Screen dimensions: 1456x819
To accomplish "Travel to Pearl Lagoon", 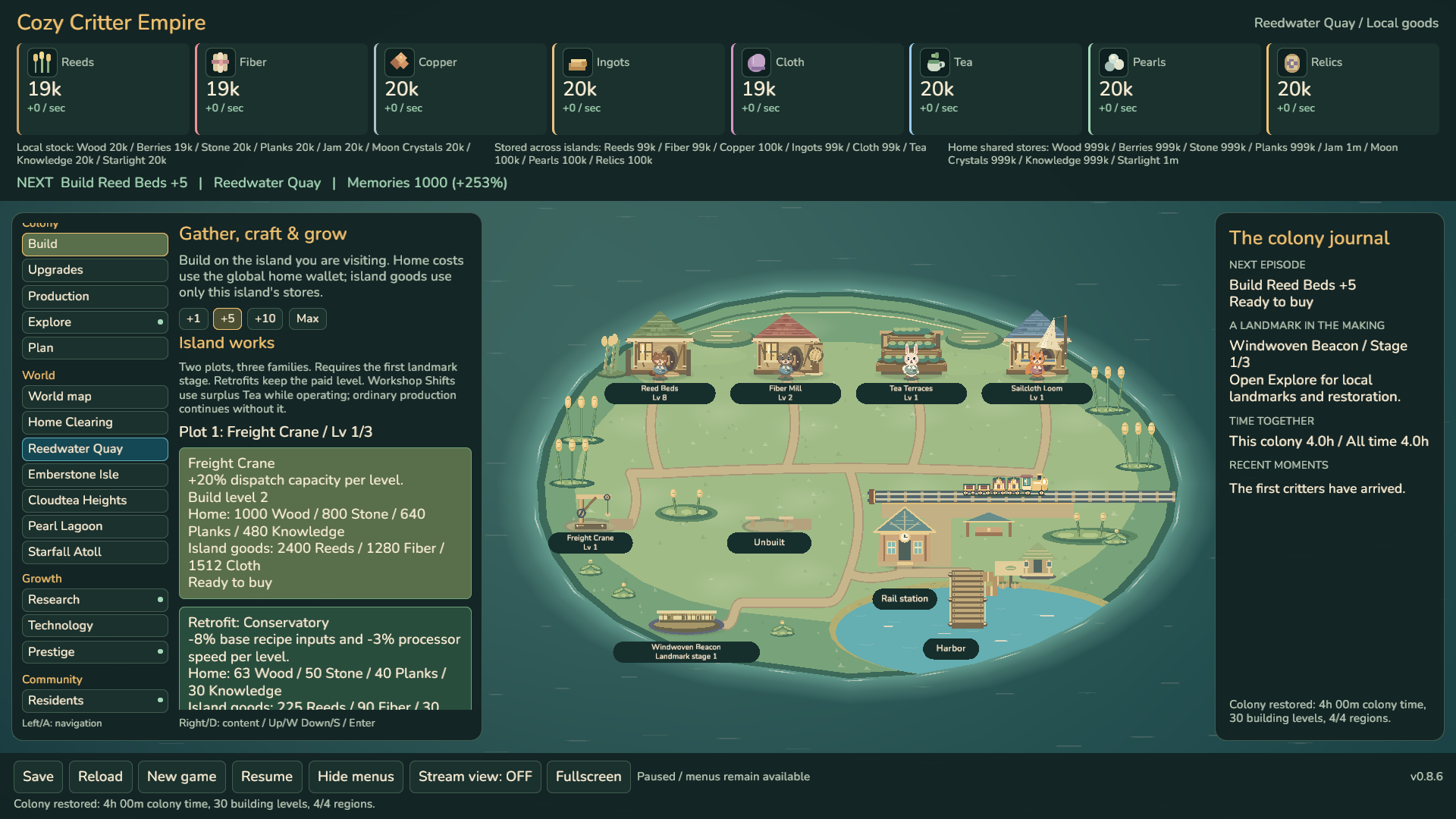I will (x=95, y=526).
